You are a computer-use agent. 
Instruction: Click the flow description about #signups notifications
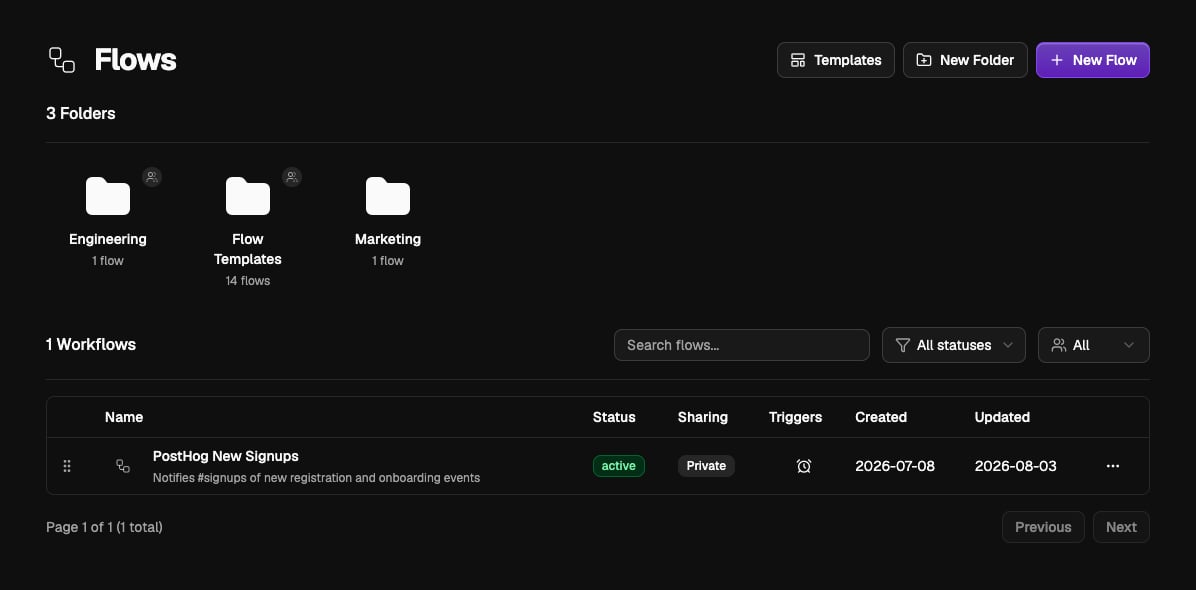317,478
